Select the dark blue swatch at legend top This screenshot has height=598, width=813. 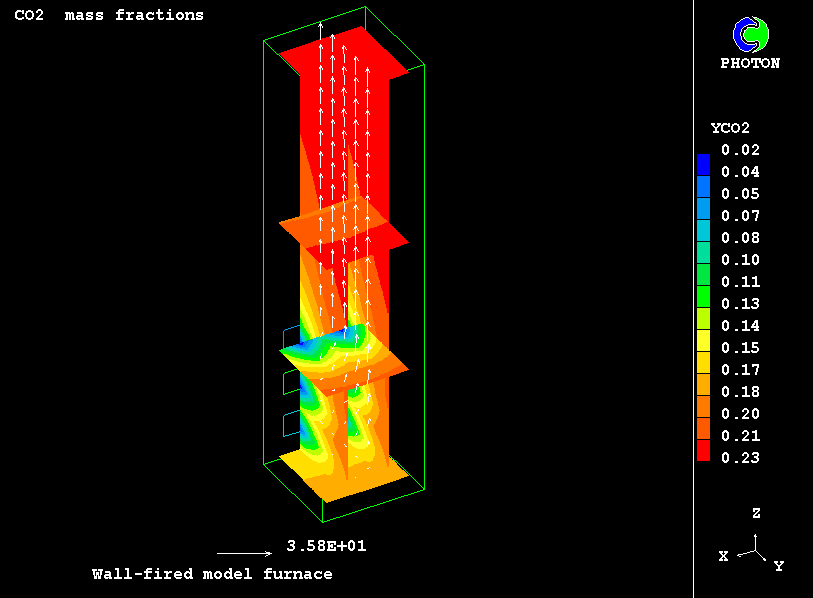(x=703, y=158)
